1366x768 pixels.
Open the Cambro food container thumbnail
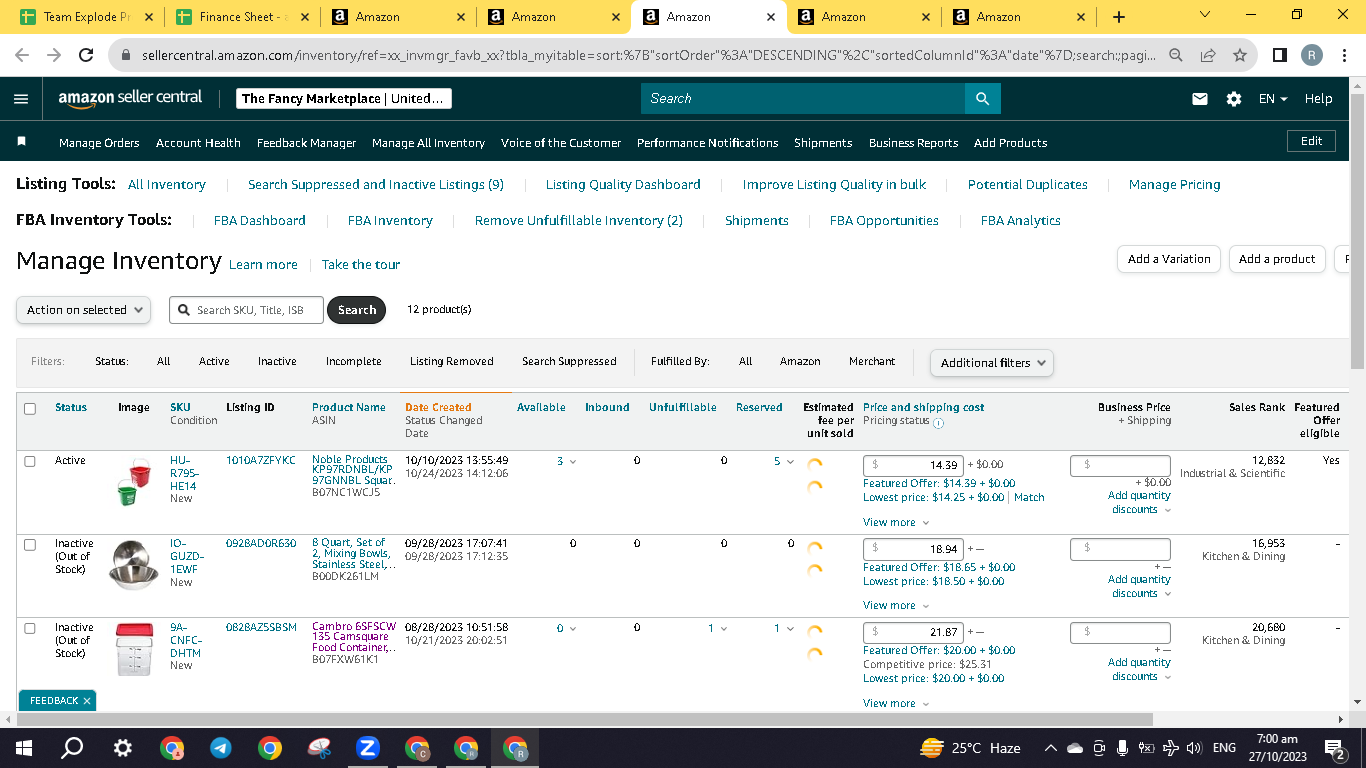coord(133,649)
